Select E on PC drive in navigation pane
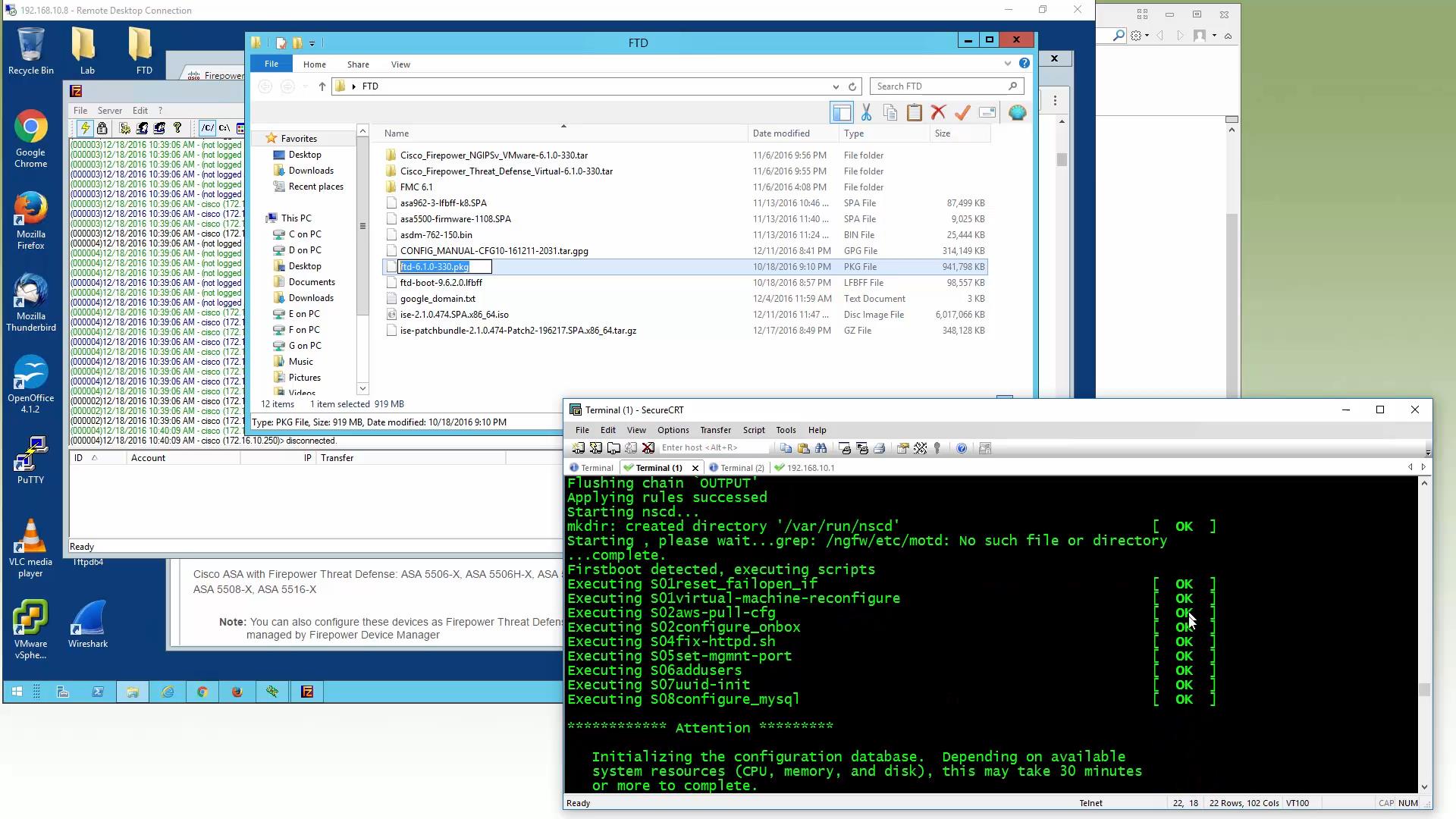Viewport: 1456px width, 819px height. click(x=303, y=314)
